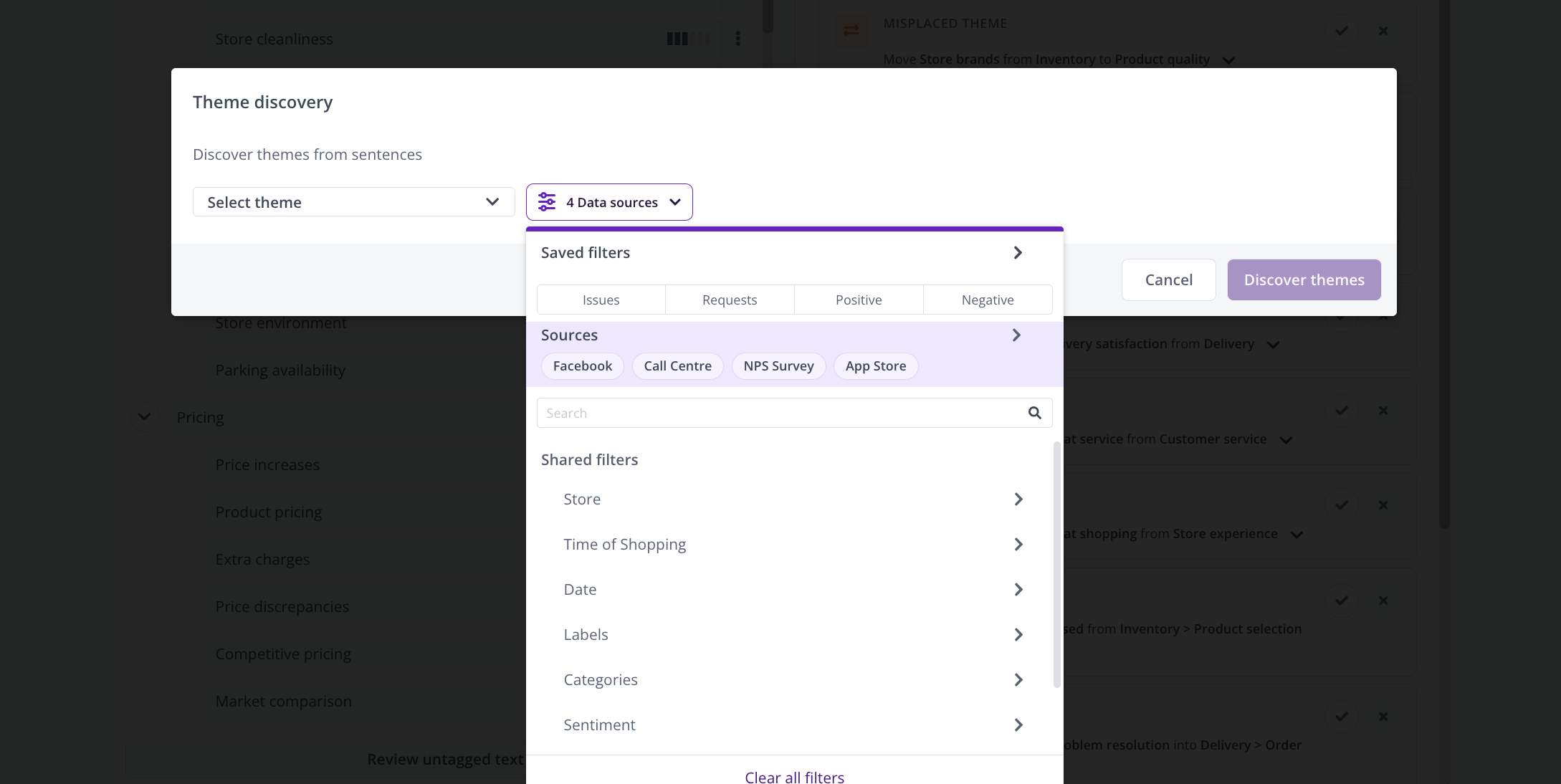Click the Clear all filters link
Screen dimensions: 1561x784
[x=794, y=777]
